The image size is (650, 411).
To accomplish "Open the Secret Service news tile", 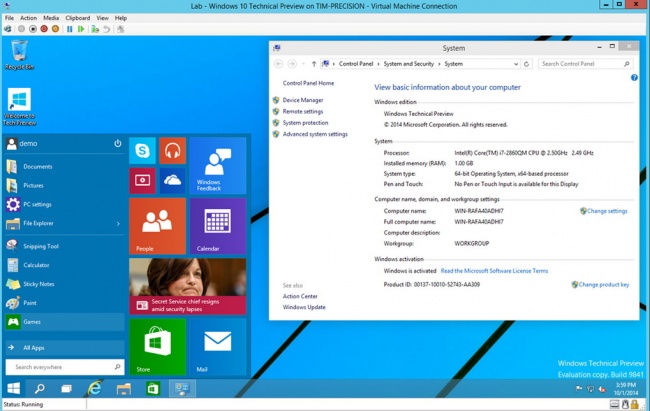I will (x=188, y=287).
